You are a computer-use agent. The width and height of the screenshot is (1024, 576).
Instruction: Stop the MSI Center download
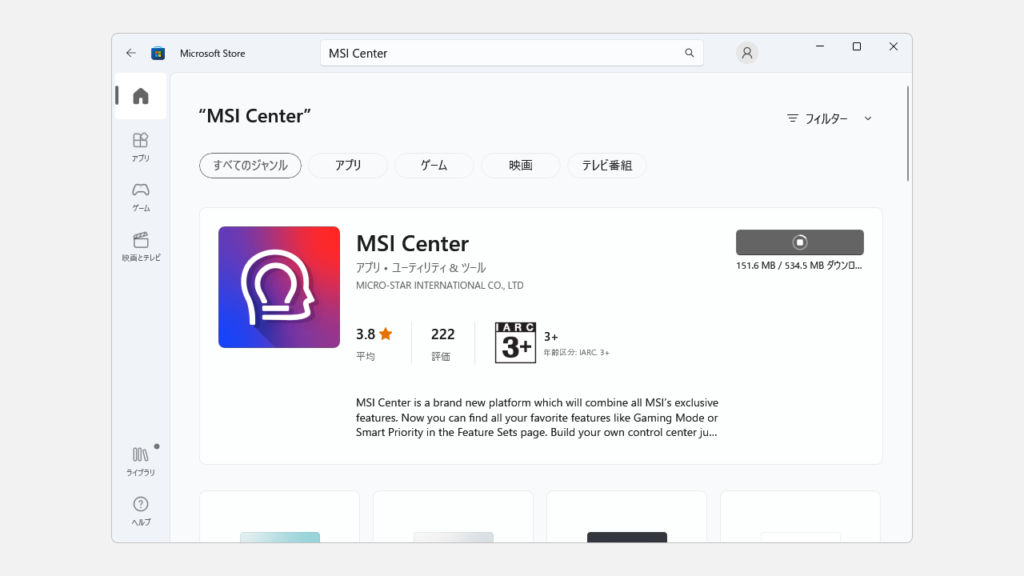point(799,242)
